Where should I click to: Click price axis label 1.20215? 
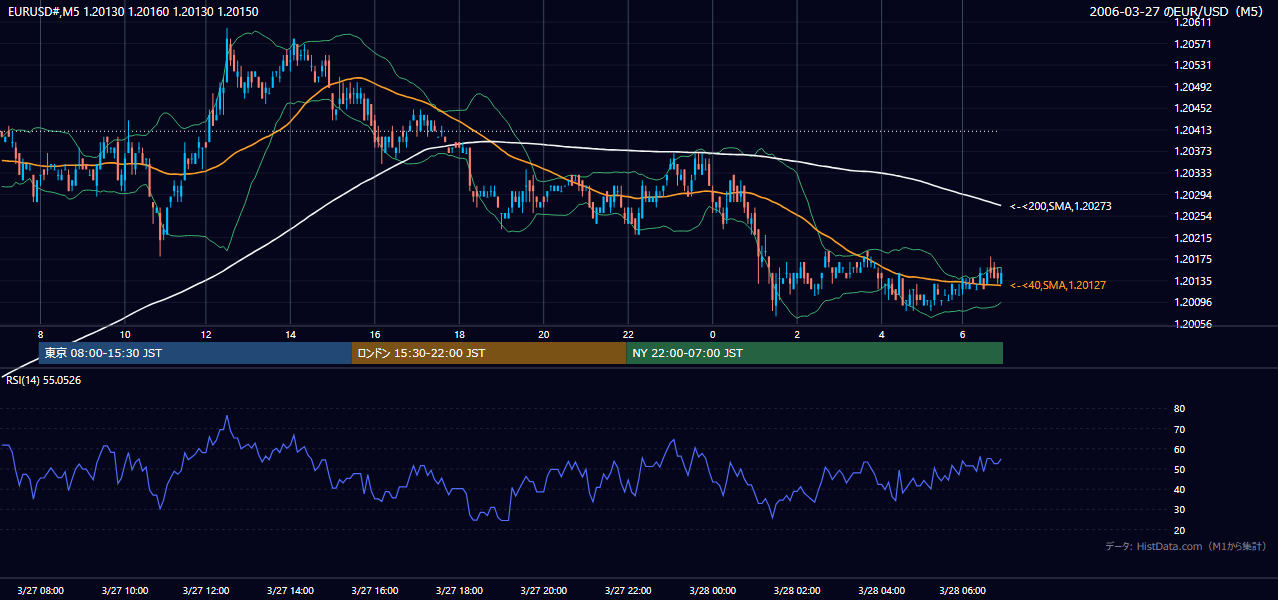1193,238
